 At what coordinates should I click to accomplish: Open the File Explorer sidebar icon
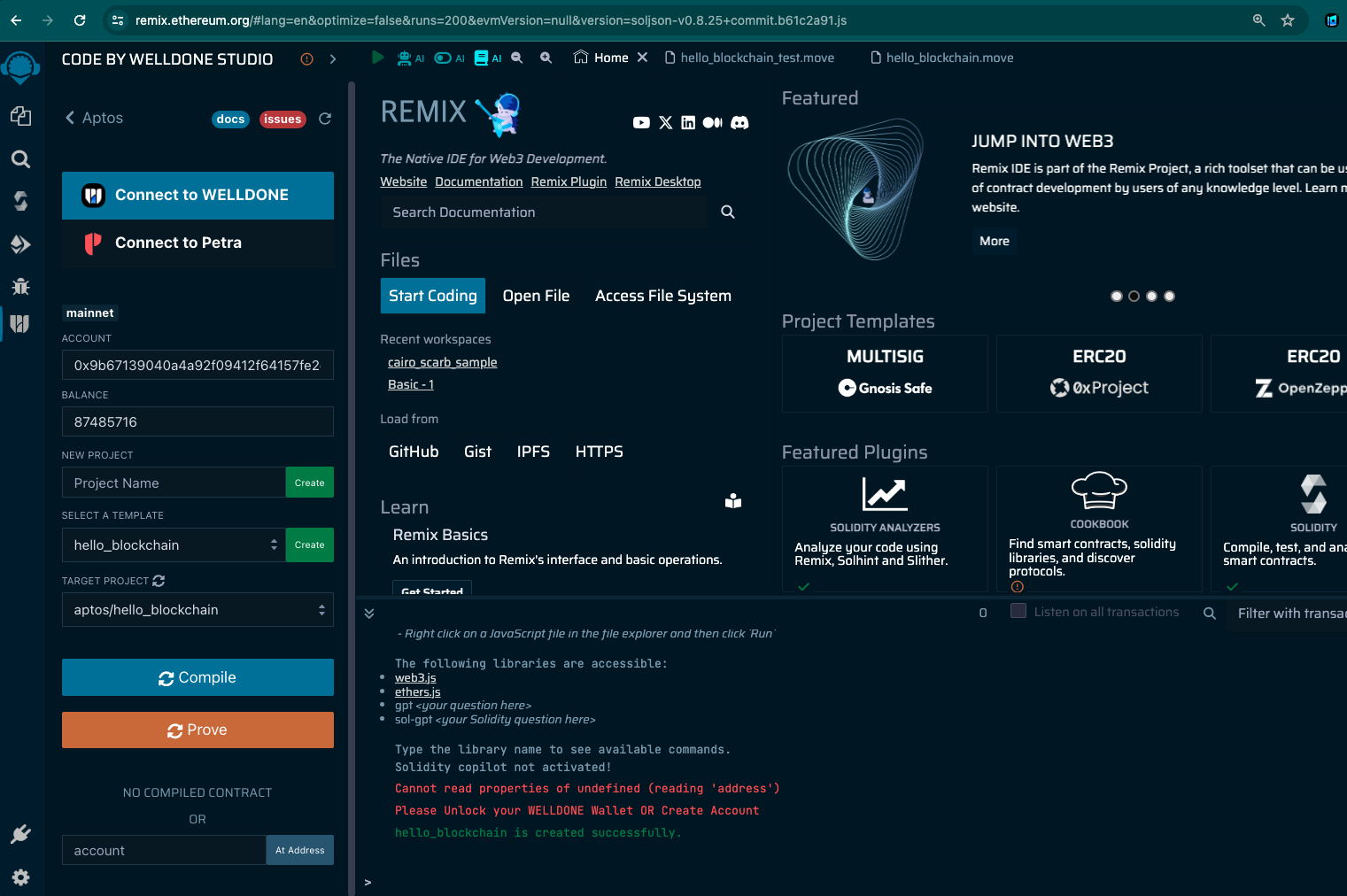point(20,116)
